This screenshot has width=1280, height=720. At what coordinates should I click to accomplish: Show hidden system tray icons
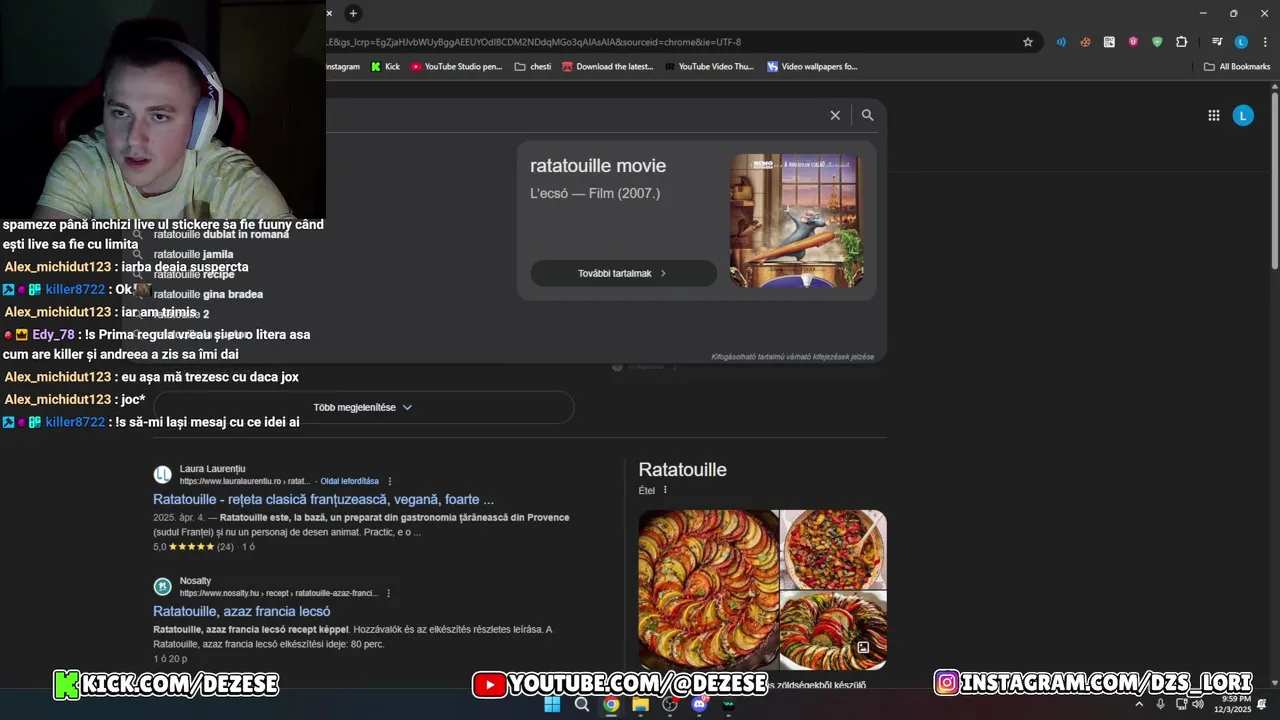click(1138, 704)
